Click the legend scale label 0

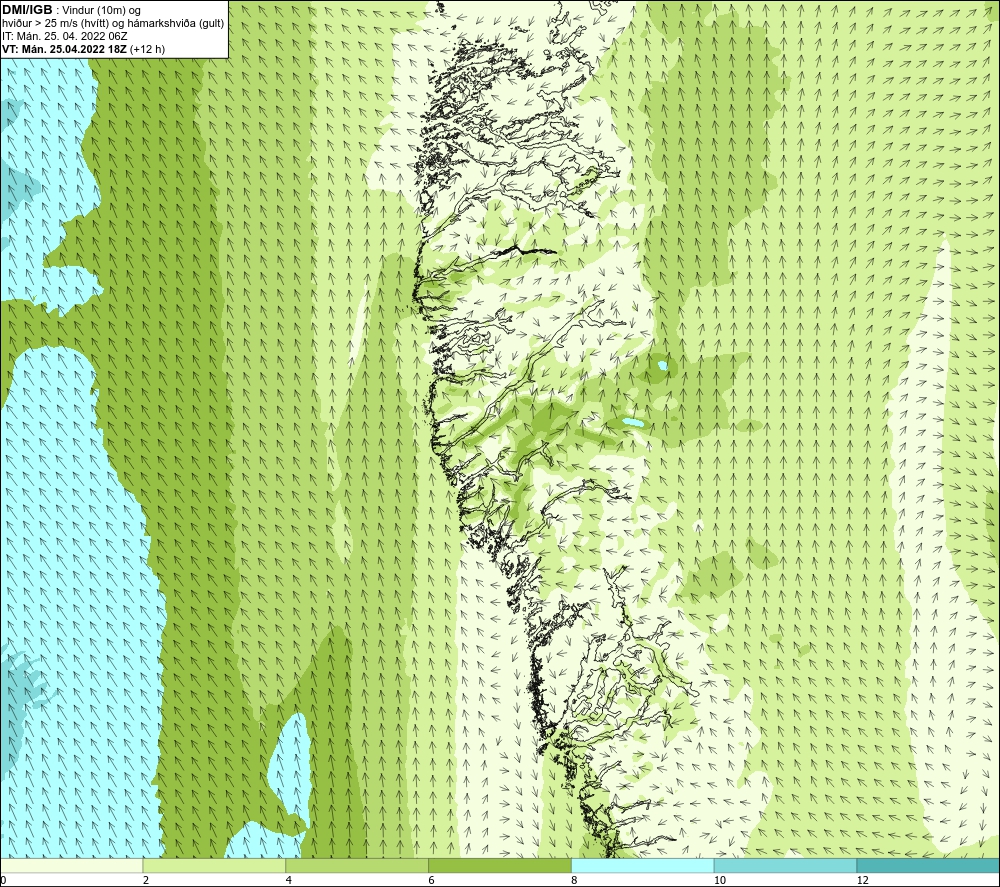(x=3, y=881)
